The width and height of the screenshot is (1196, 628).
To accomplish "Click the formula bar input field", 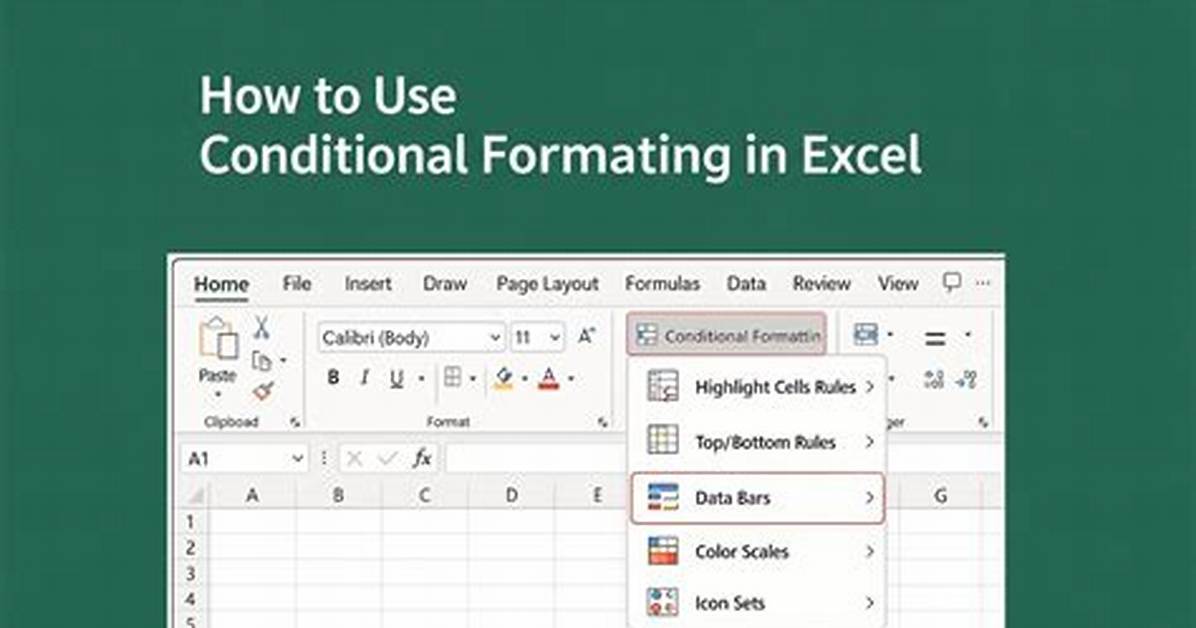I will point(536,459).
